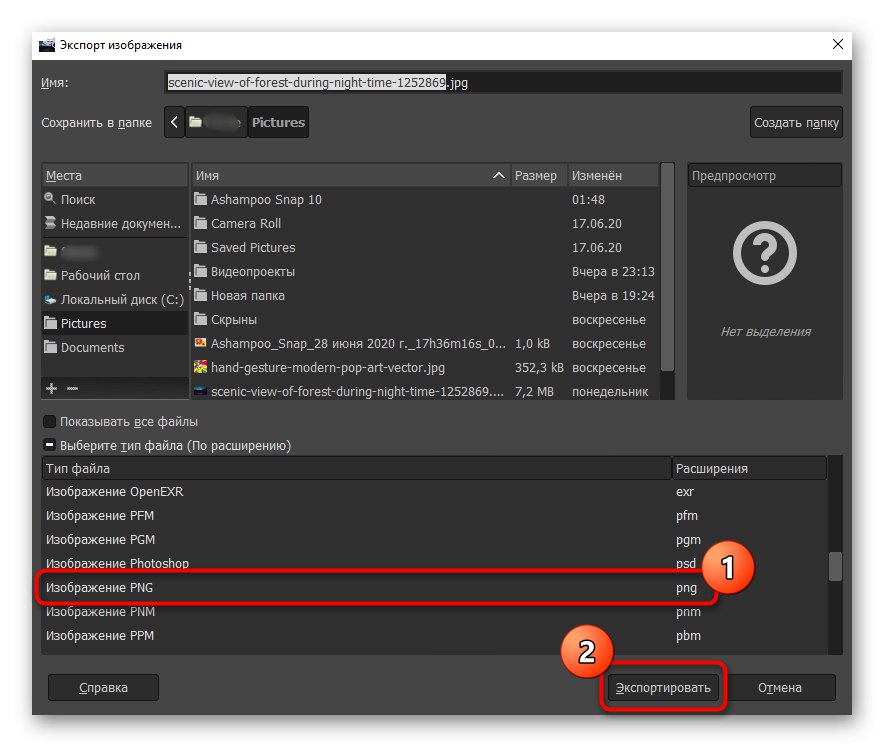Click the Поиск magnifier icon
The width and height of the screenshot is (884, 747).
point(50,198)
